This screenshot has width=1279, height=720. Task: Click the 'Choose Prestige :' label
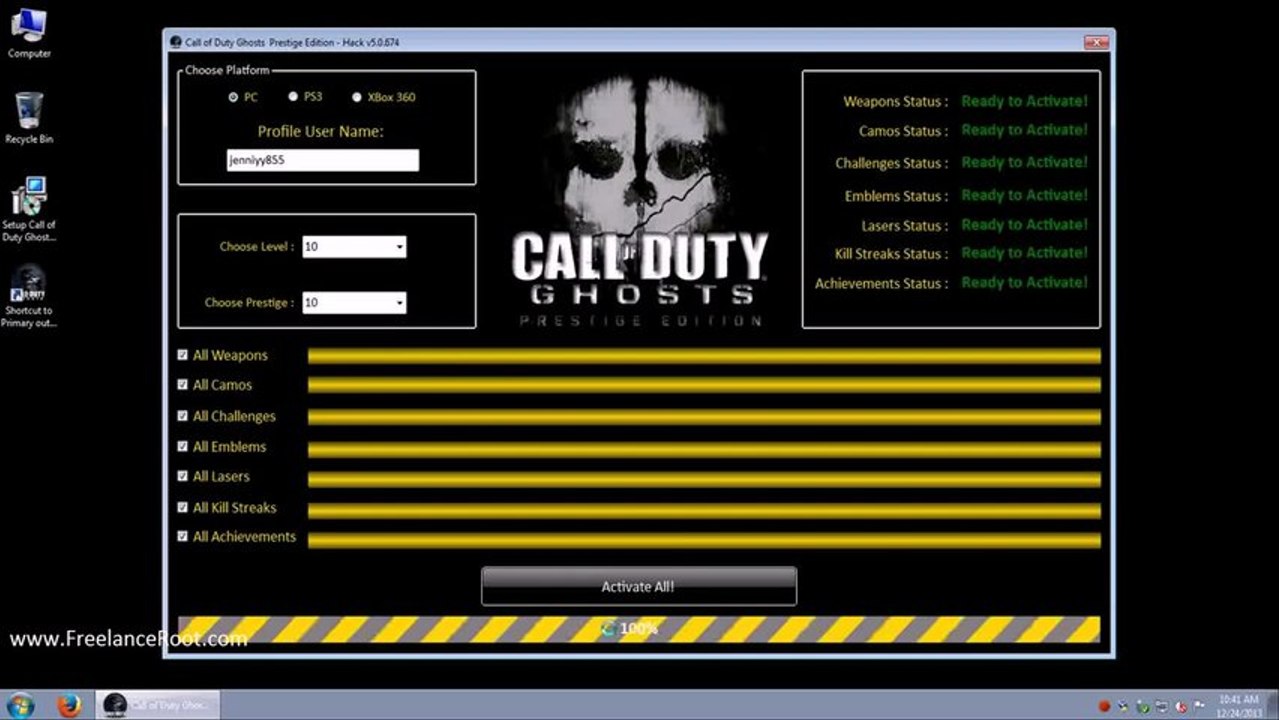click(x=250, y=302)
